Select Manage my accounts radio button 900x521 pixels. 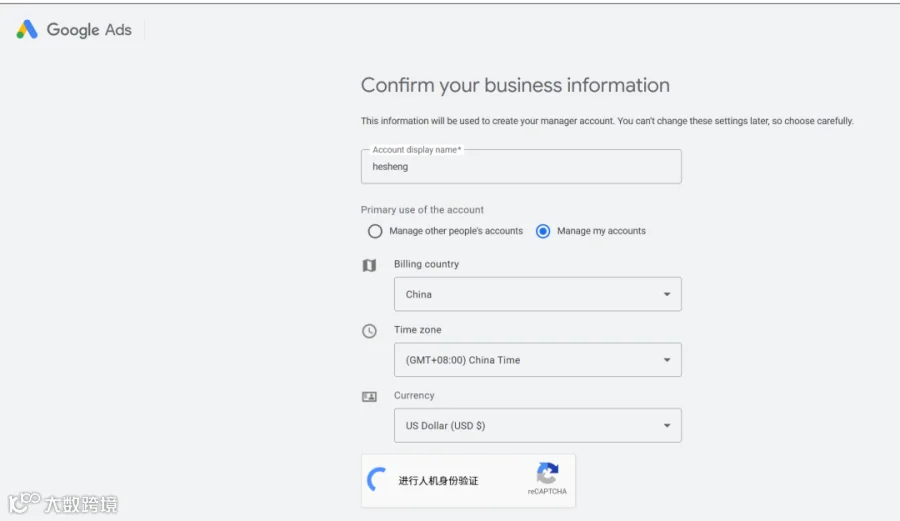tap(542, 231)
